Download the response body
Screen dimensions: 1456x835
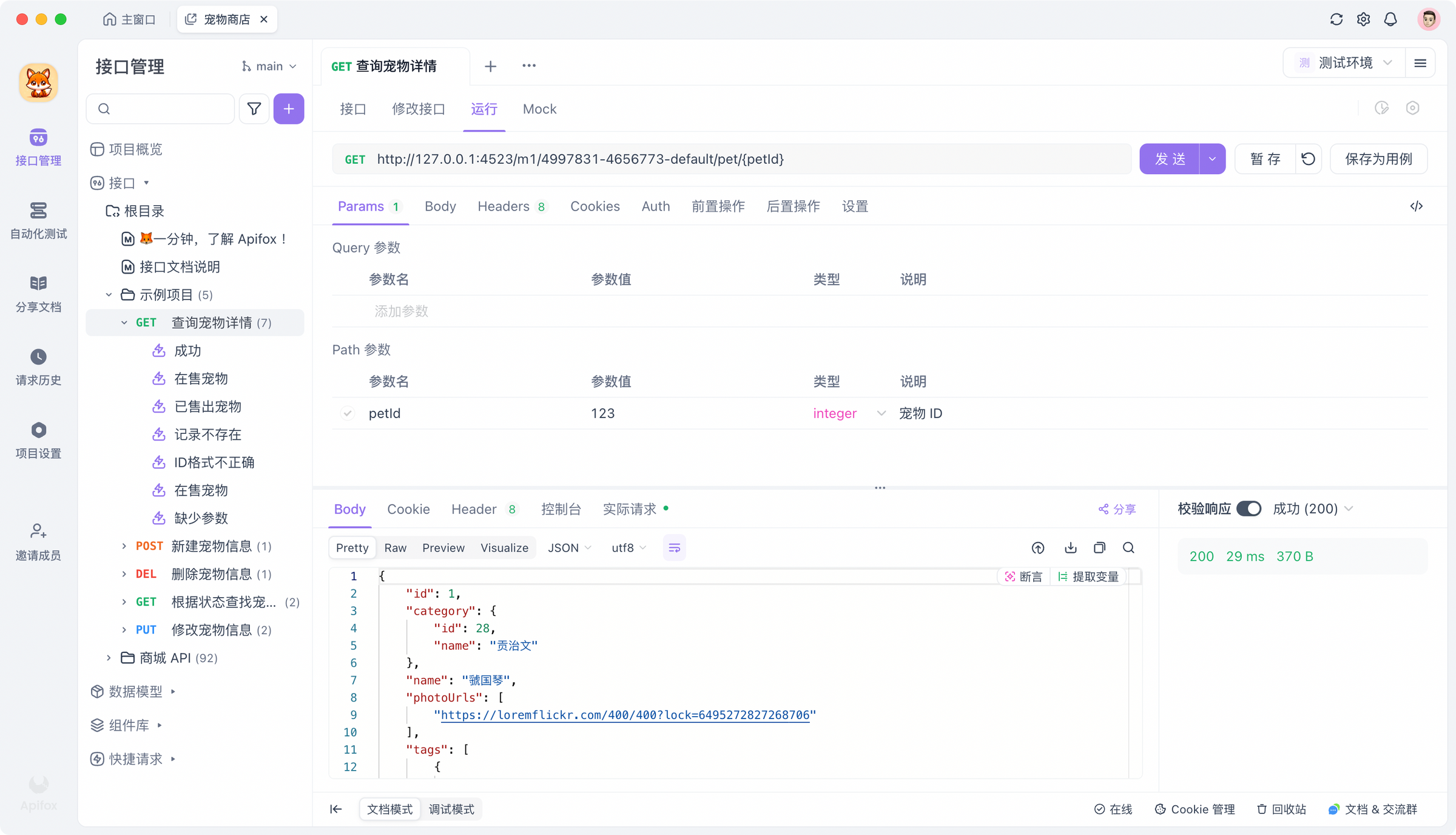click(1070, 547)
